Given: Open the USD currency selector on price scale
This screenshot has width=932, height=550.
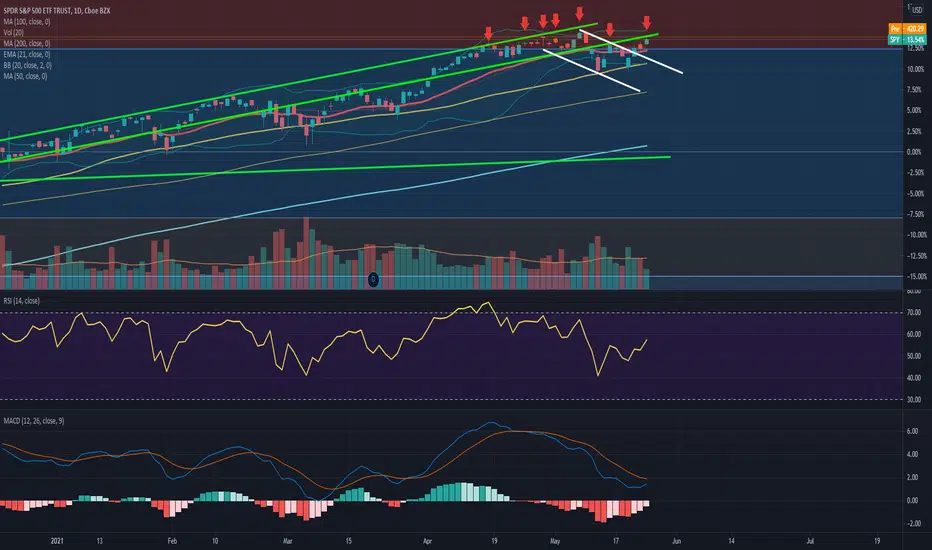Looking at the screenshot, I should point(917,10).
